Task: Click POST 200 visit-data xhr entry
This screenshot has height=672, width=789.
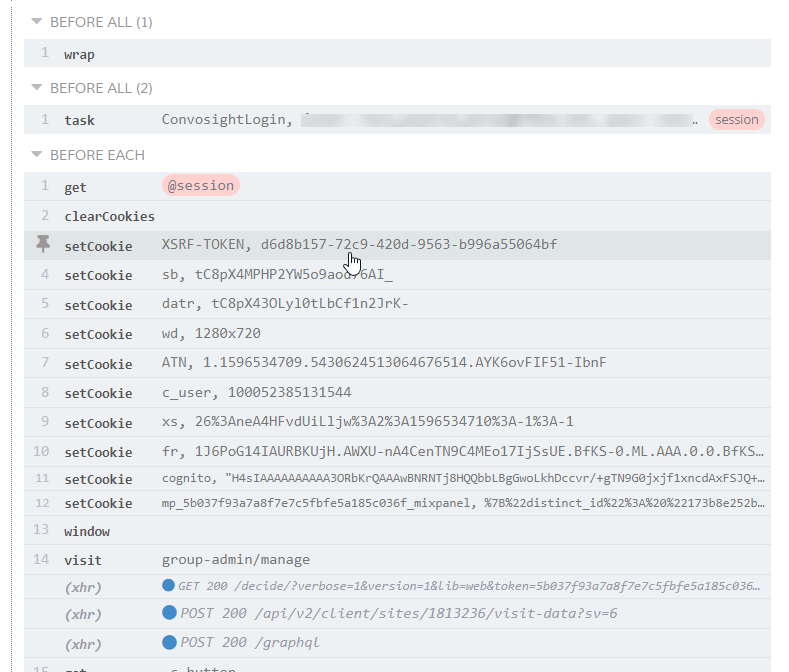Action: point(397,614)
